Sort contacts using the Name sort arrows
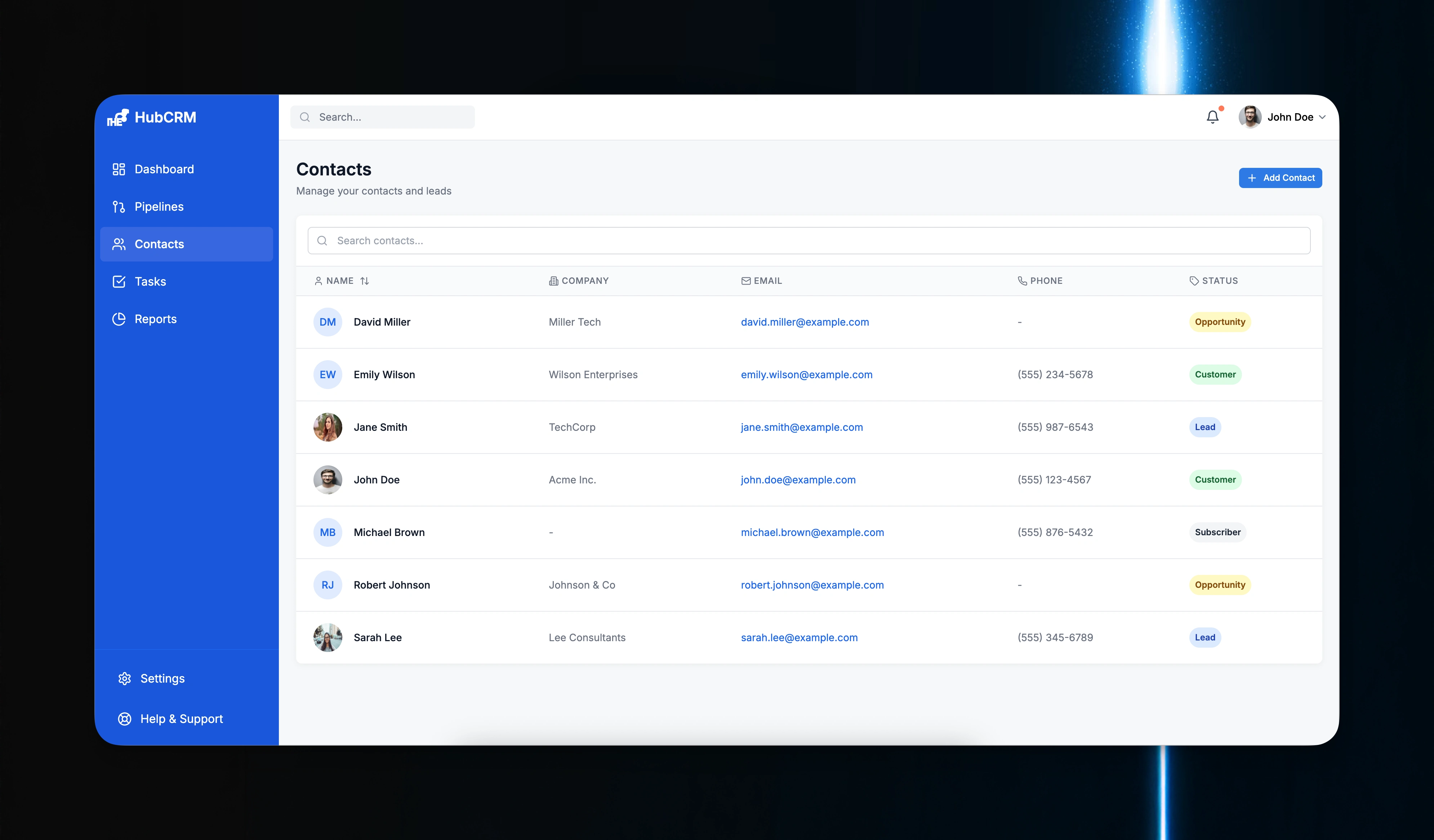 [365, 281]
